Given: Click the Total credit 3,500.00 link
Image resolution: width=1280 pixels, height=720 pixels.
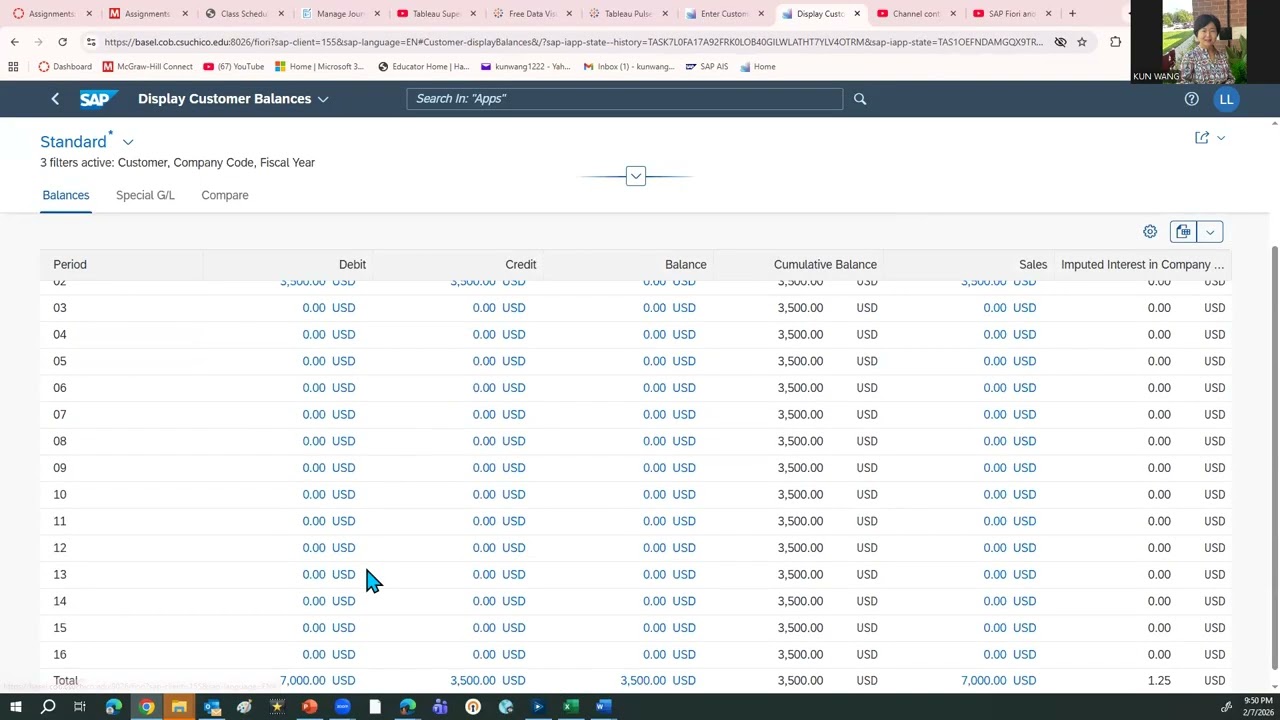Looking at the screenshot, I should pos(473,681).
